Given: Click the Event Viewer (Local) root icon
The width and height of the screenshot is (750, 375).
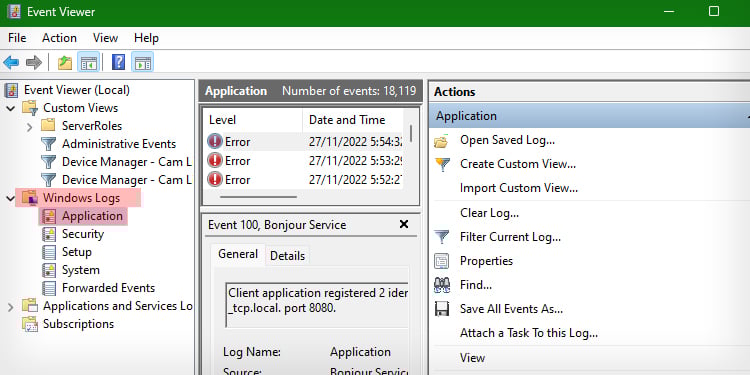Looking at the screenshot, I should click(x=11, y=90).
